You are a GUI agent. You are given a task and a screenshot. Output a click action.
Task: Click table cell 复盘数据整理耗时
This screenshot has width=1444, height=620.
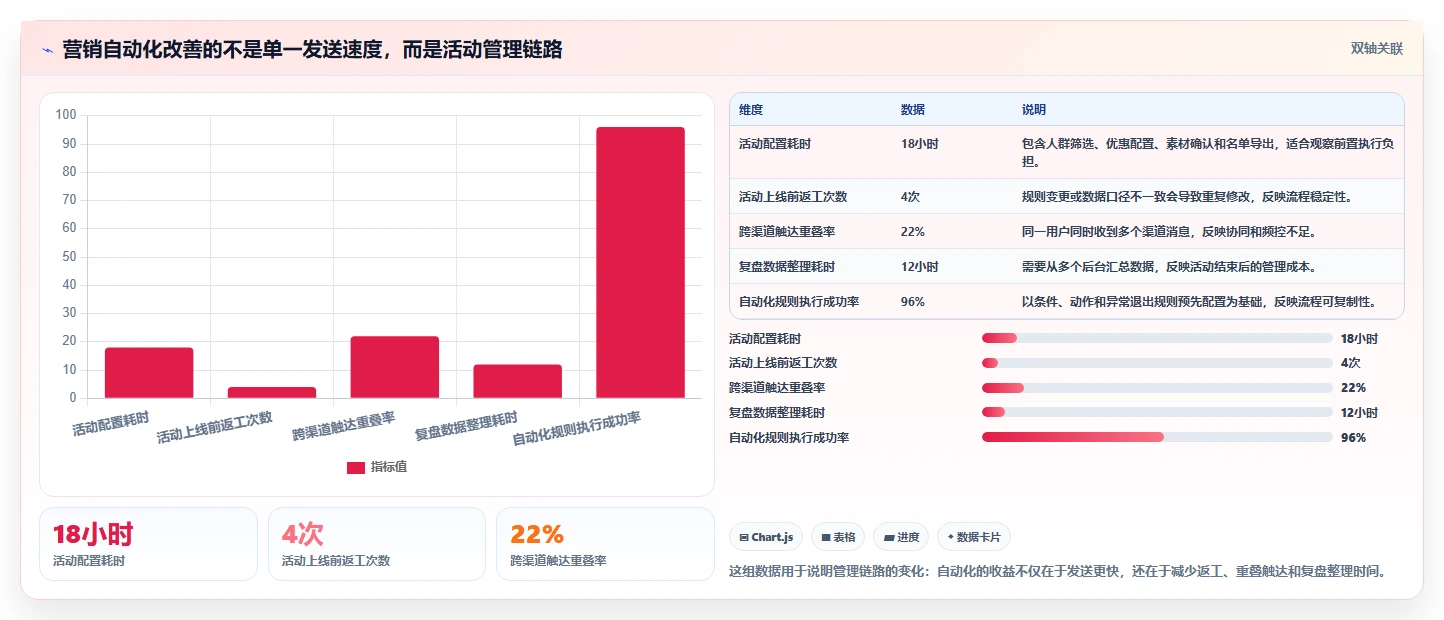787,267
